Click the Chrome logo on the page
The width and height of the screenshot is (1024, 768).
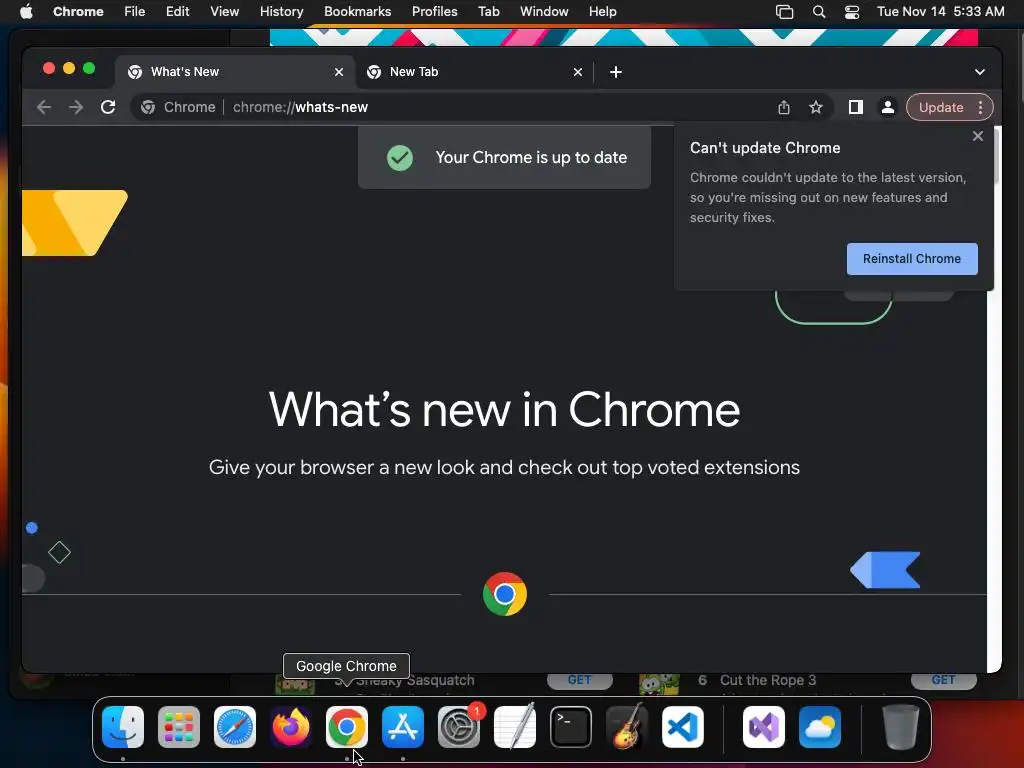click(505, 594)
